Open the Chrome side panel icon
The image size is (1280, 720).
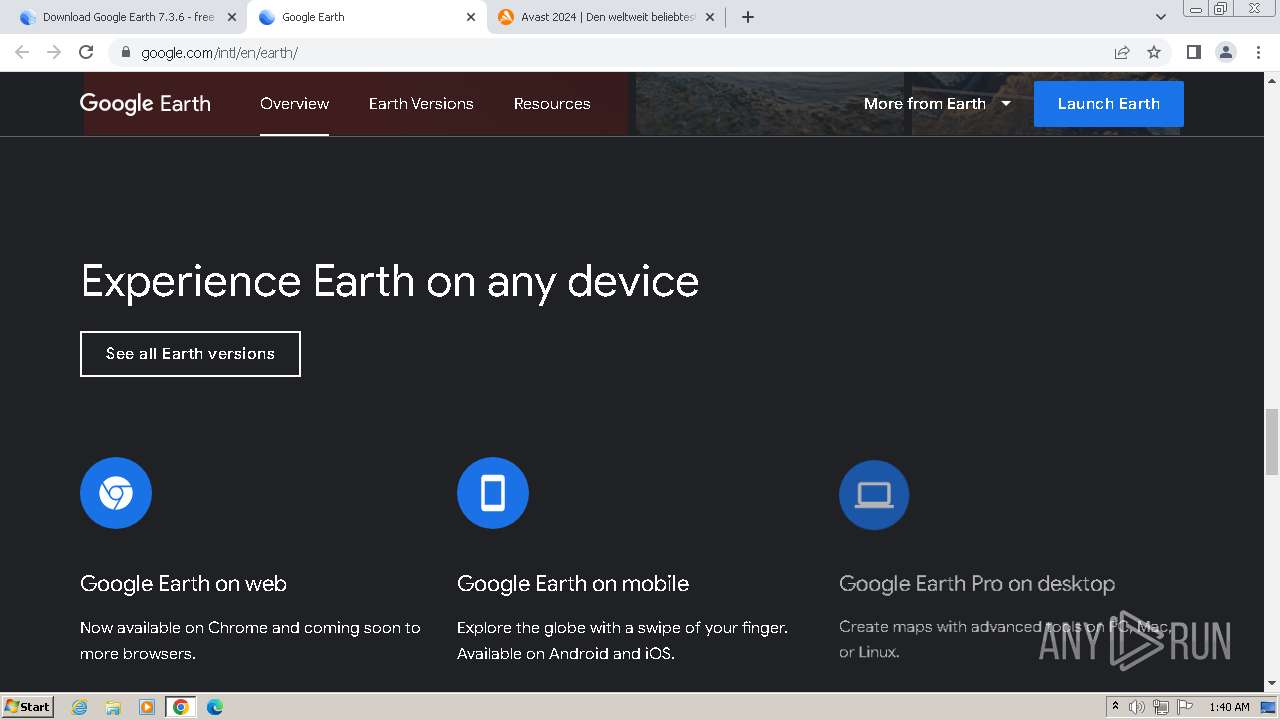pos(1193,52)
